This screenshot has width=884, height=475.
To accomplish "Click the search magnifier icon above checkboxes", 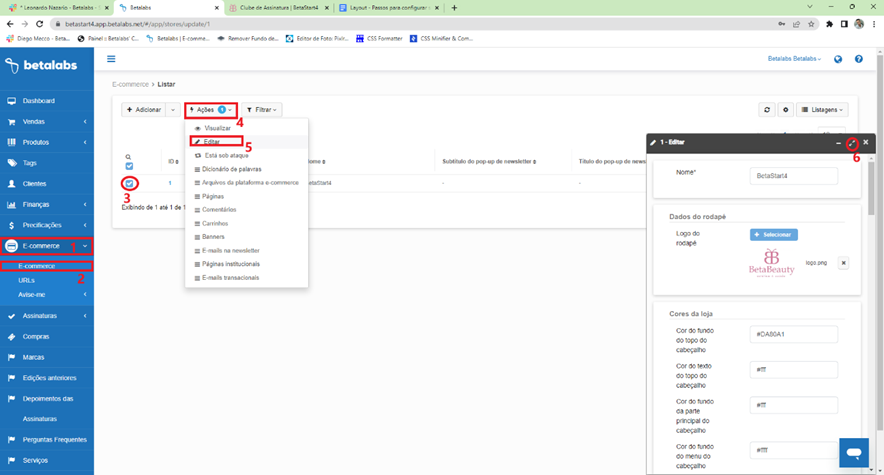I will pyautogui.click(x=129, y=157).
